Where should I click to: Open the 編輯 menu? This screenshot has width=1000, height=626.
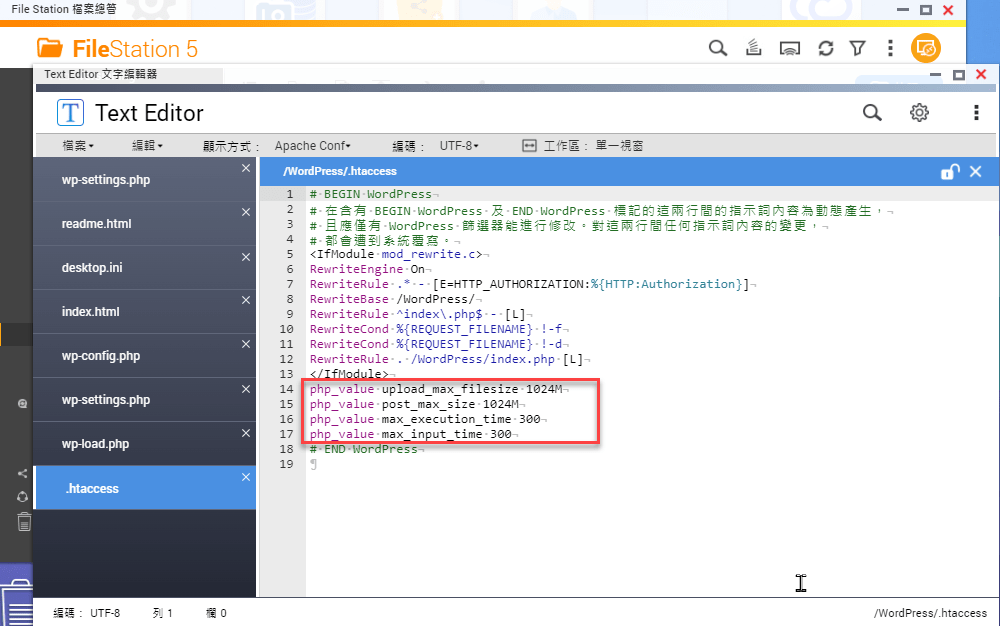(147, 146)
